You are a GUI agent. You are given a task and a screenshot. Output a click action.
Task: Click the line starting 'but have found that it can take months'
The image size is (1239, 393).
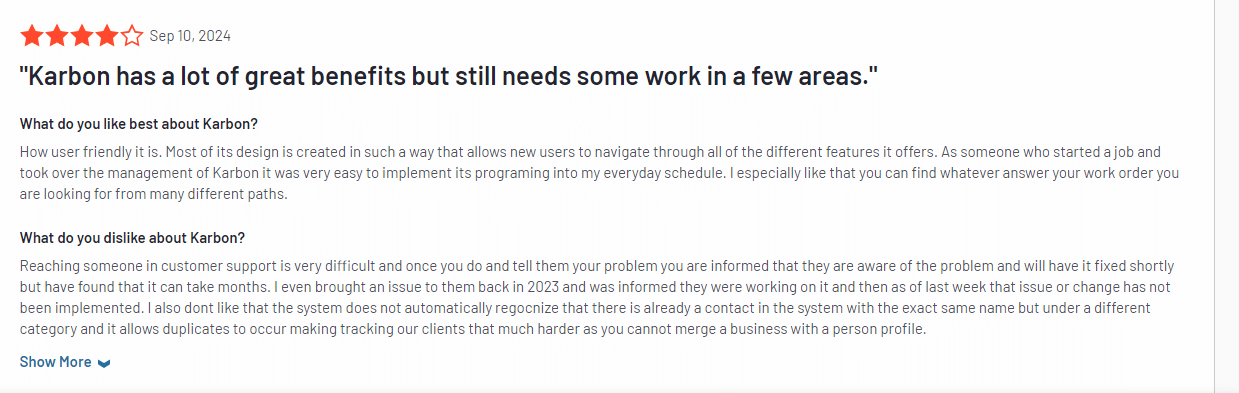(x=595, y=287)
